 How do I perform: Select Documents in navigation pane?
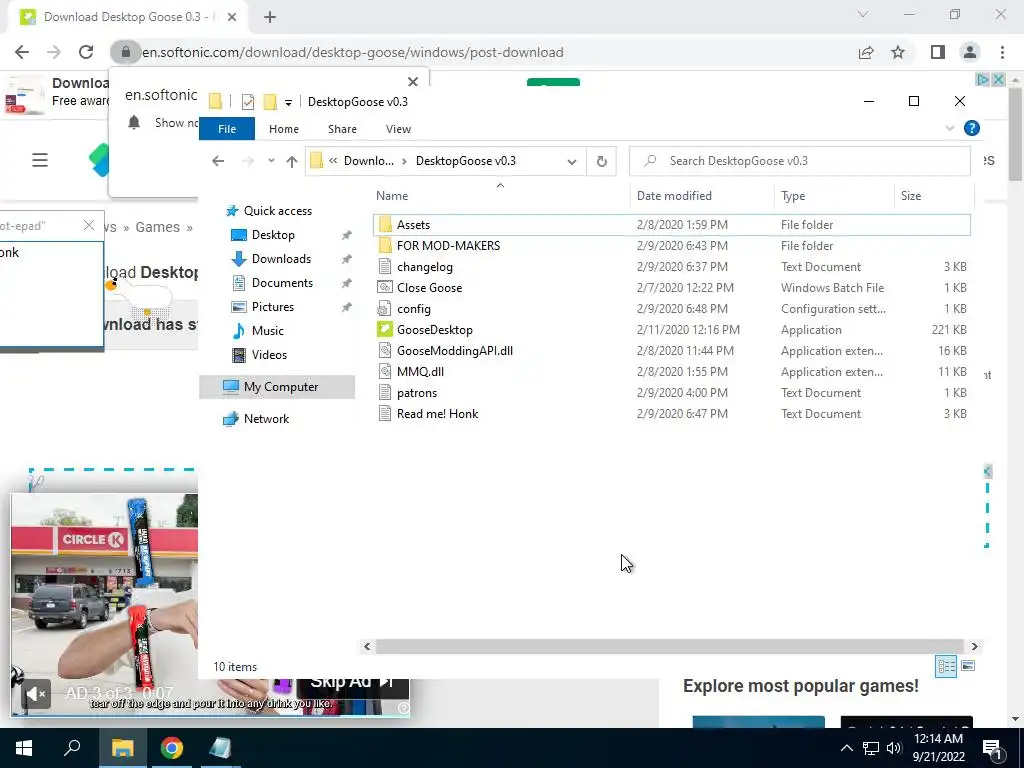click(x=282, y=283)
